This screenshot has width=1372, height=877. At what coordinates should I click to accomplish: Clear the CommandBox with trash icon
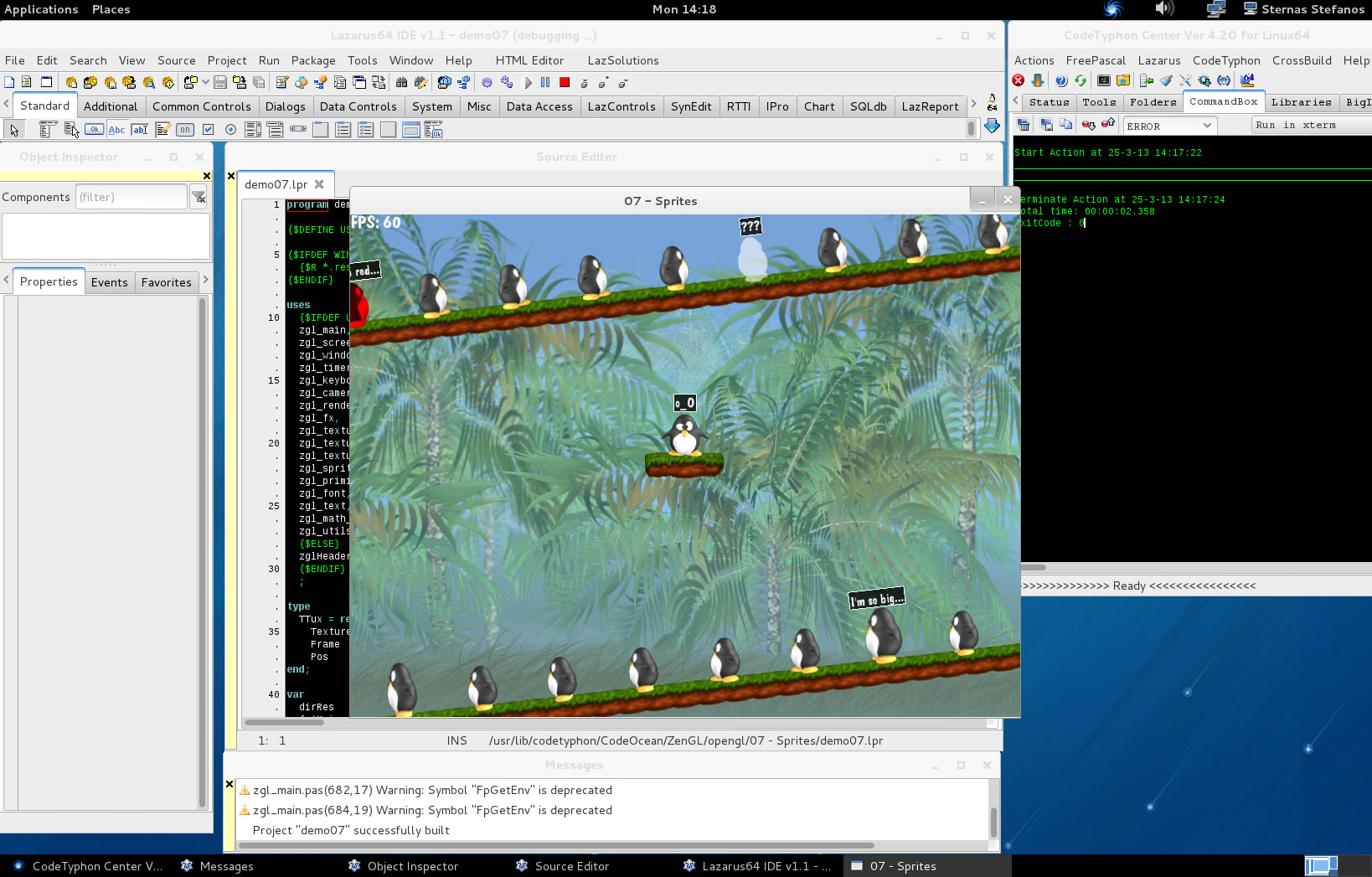point(1024,125)
